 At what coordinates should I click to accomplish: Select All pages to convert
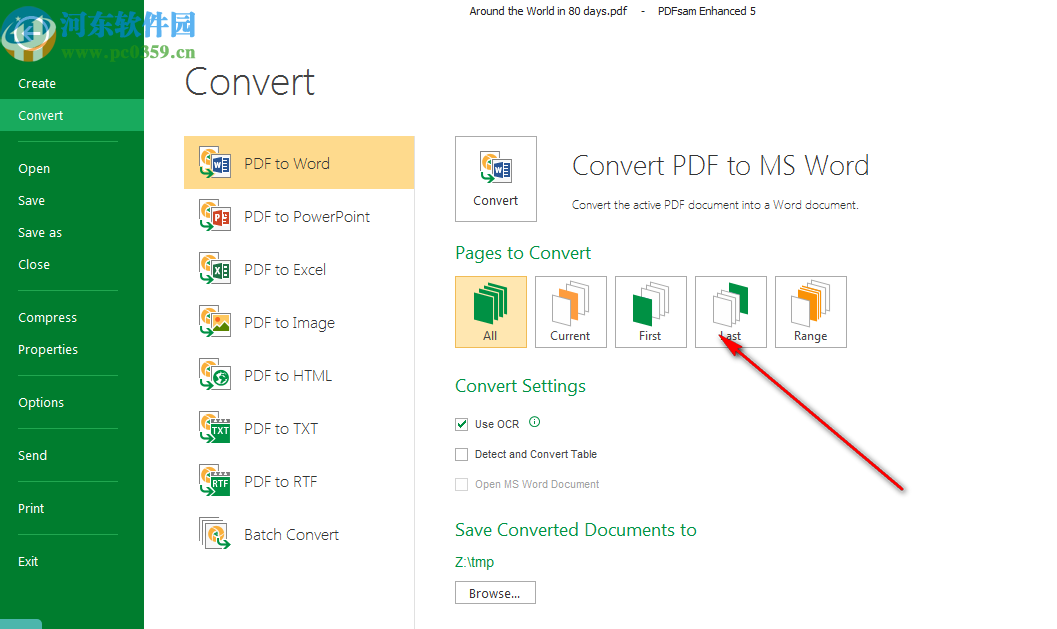pos(491,311)
